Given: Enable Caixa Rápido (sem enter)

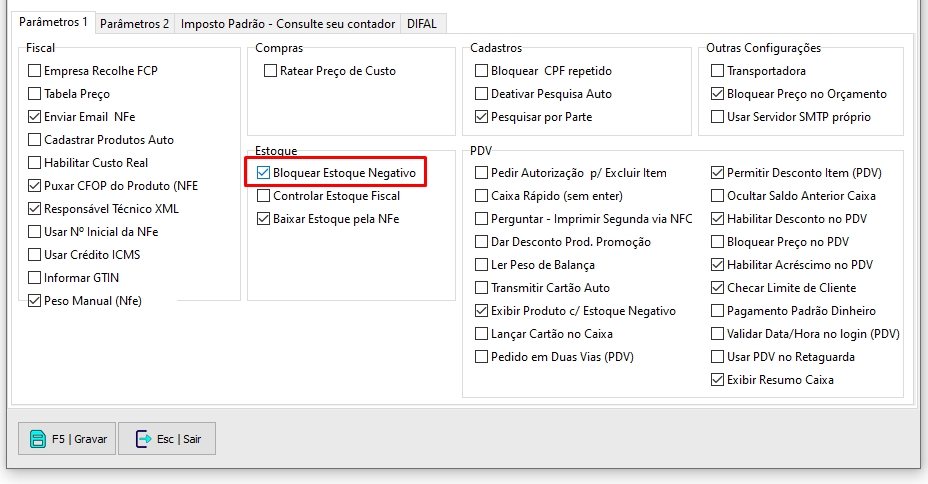Looking at the screenshot, I should (x=482, y=196).
